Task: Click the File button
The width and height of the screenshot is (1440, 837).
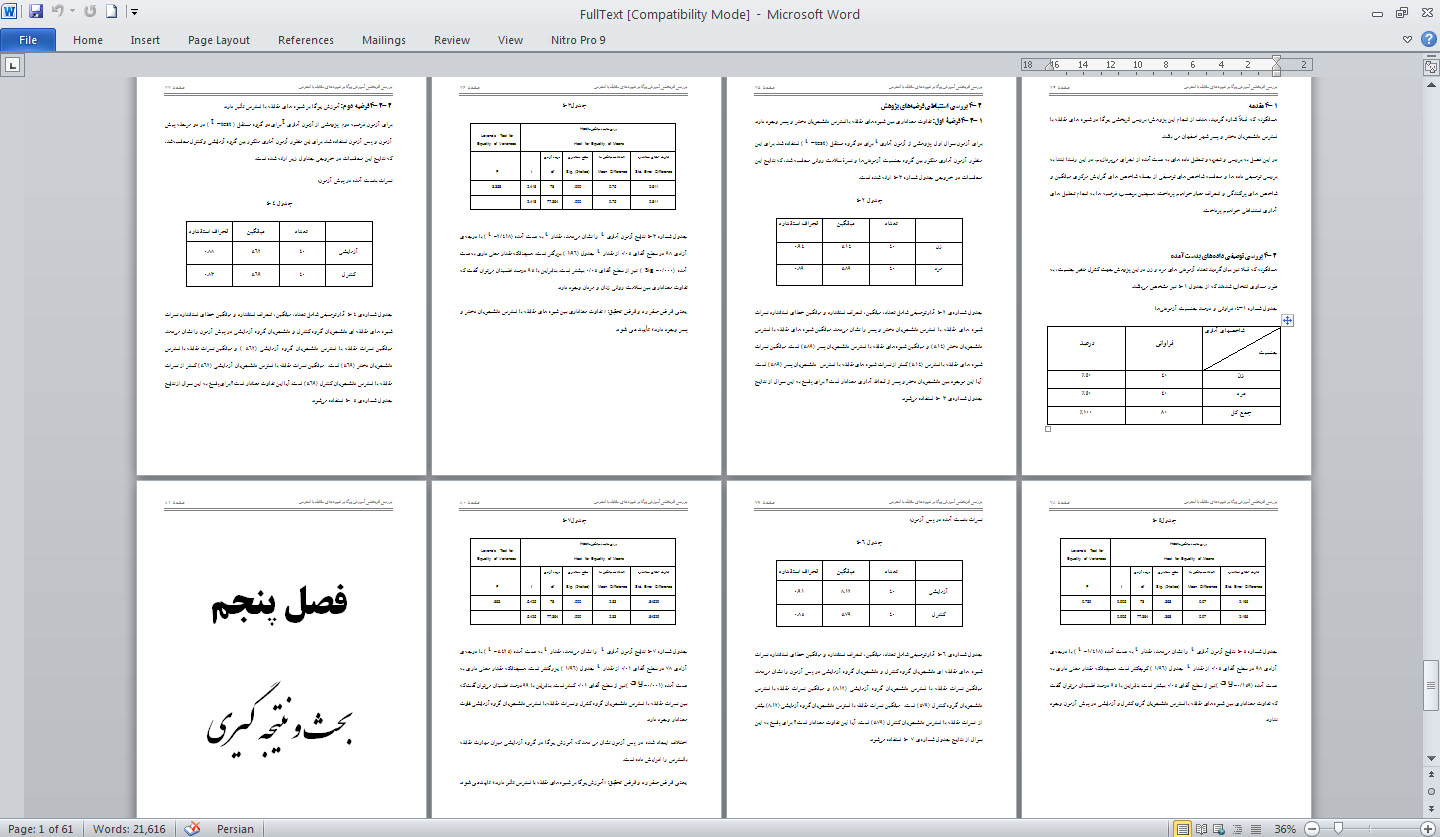Action: coord(28,40)
